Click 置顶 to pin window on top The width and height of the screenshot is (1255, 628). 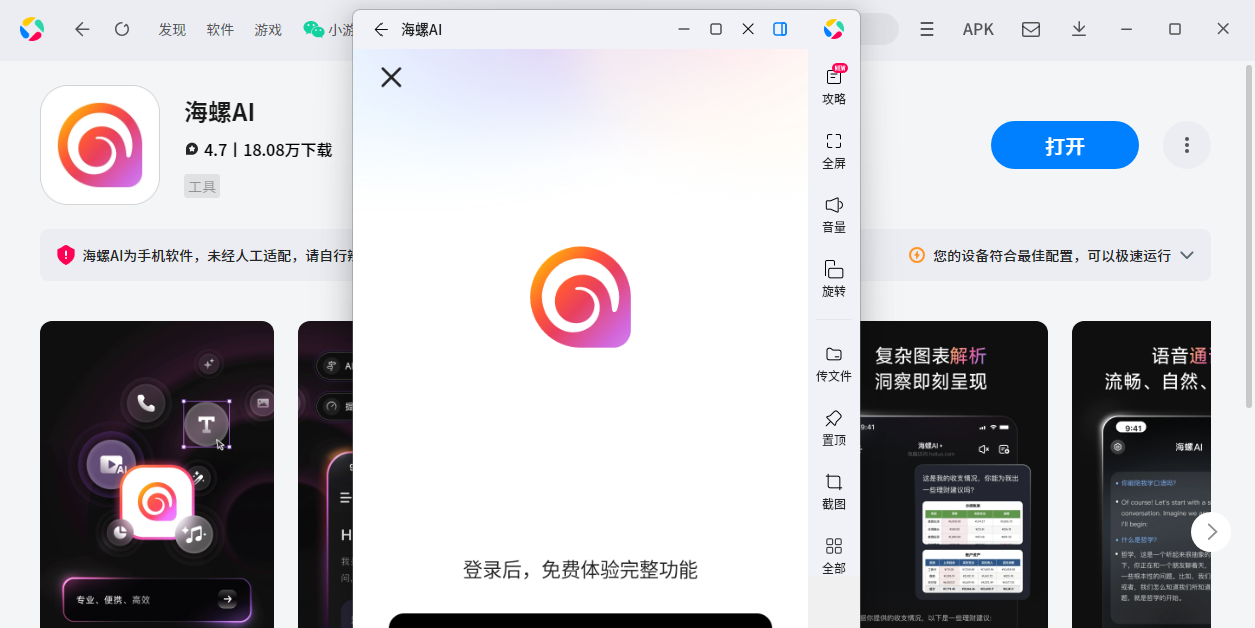point(834,428)
